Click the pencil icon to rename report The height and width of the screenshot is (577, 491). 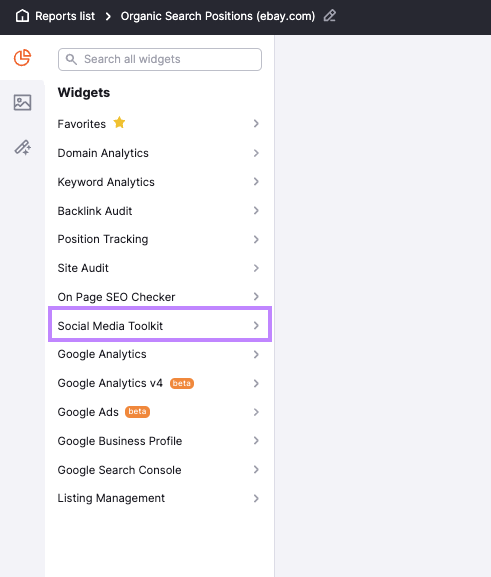[x=329, y=16]
